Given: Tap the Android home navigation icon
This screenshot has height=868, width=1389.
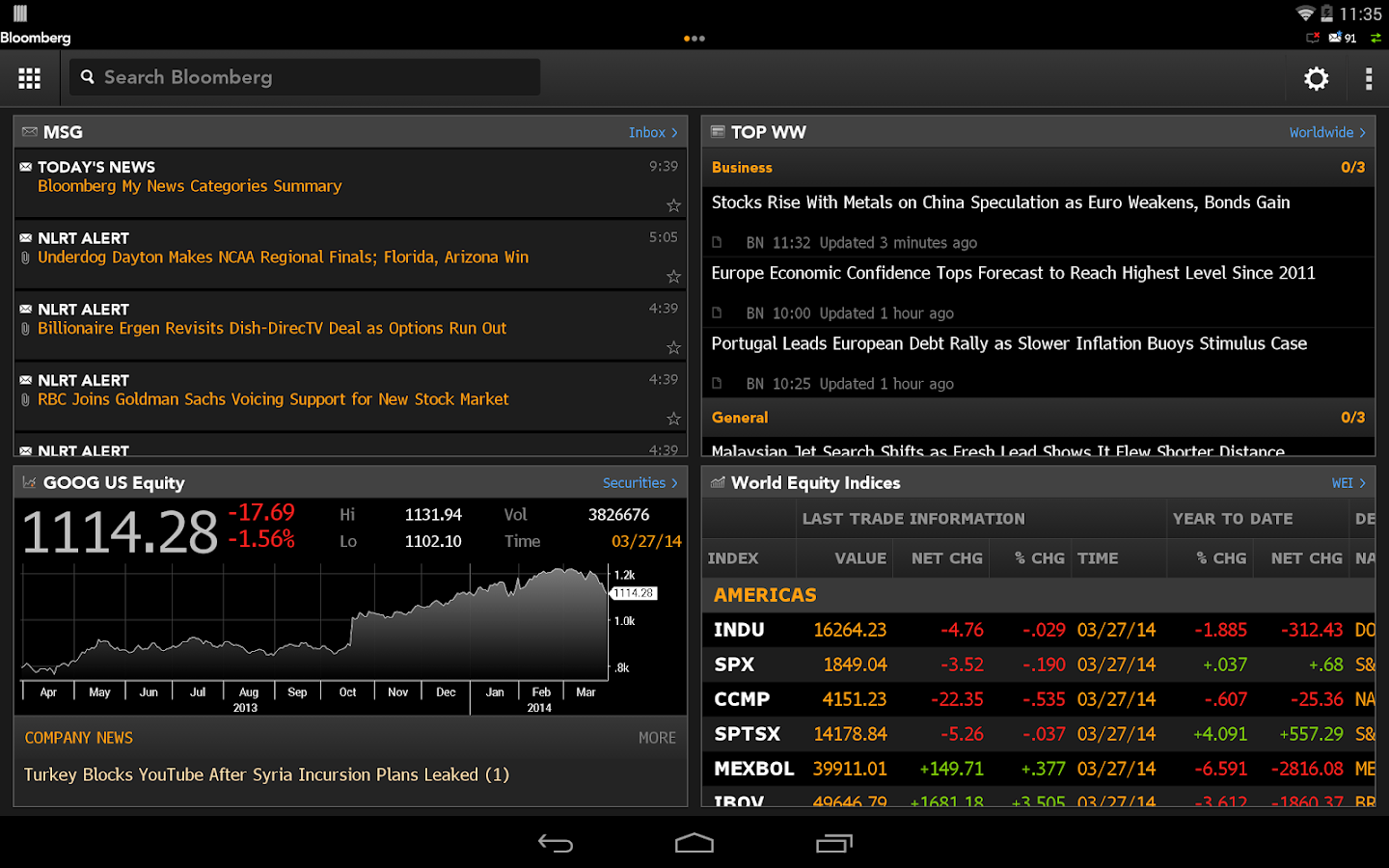Looking at the screenshot, I should (x=694, y=844).
